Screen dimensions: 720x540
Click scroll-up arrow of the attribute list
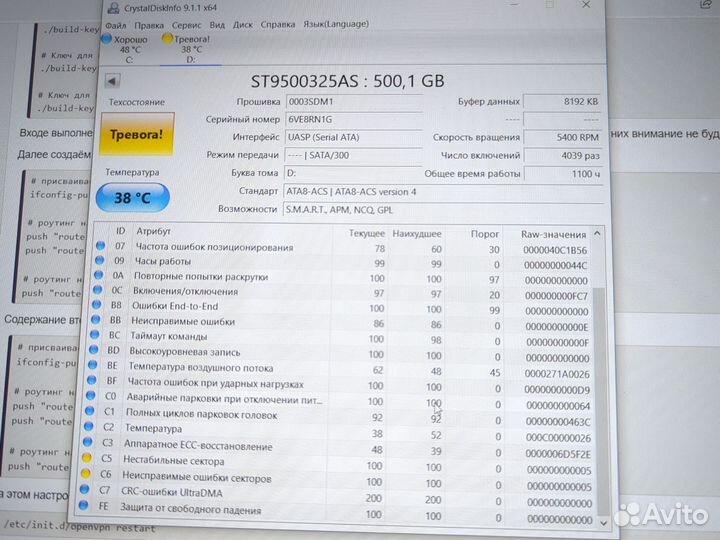pos(597,234)
